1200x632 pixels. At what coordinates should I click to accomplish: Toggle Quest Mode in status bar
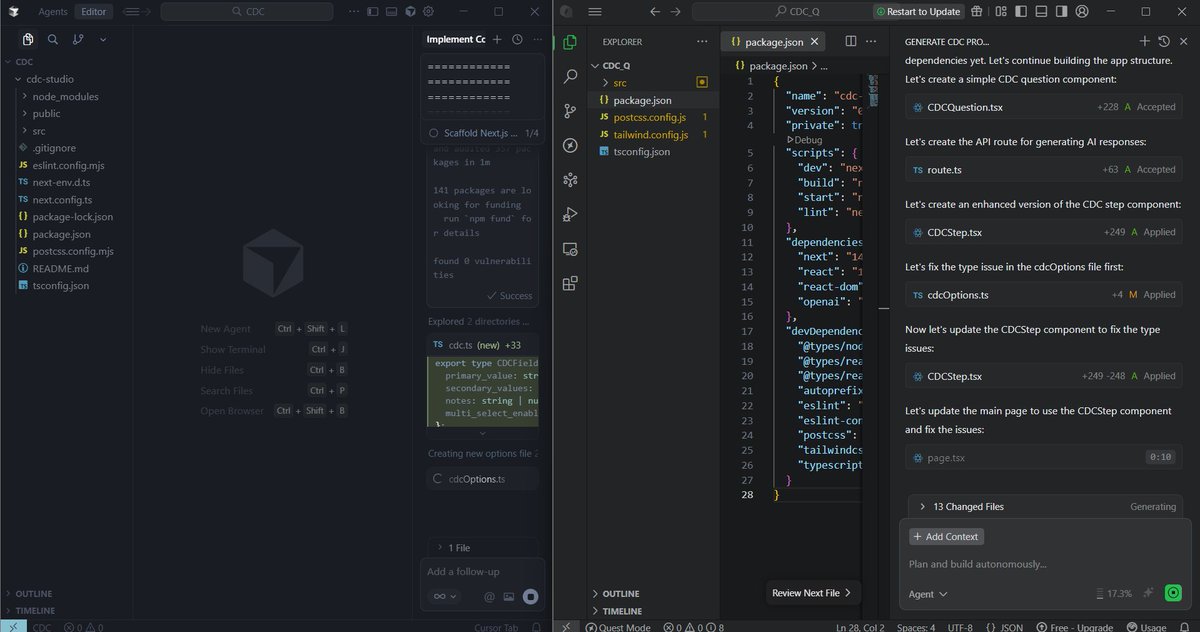point(618,627)
